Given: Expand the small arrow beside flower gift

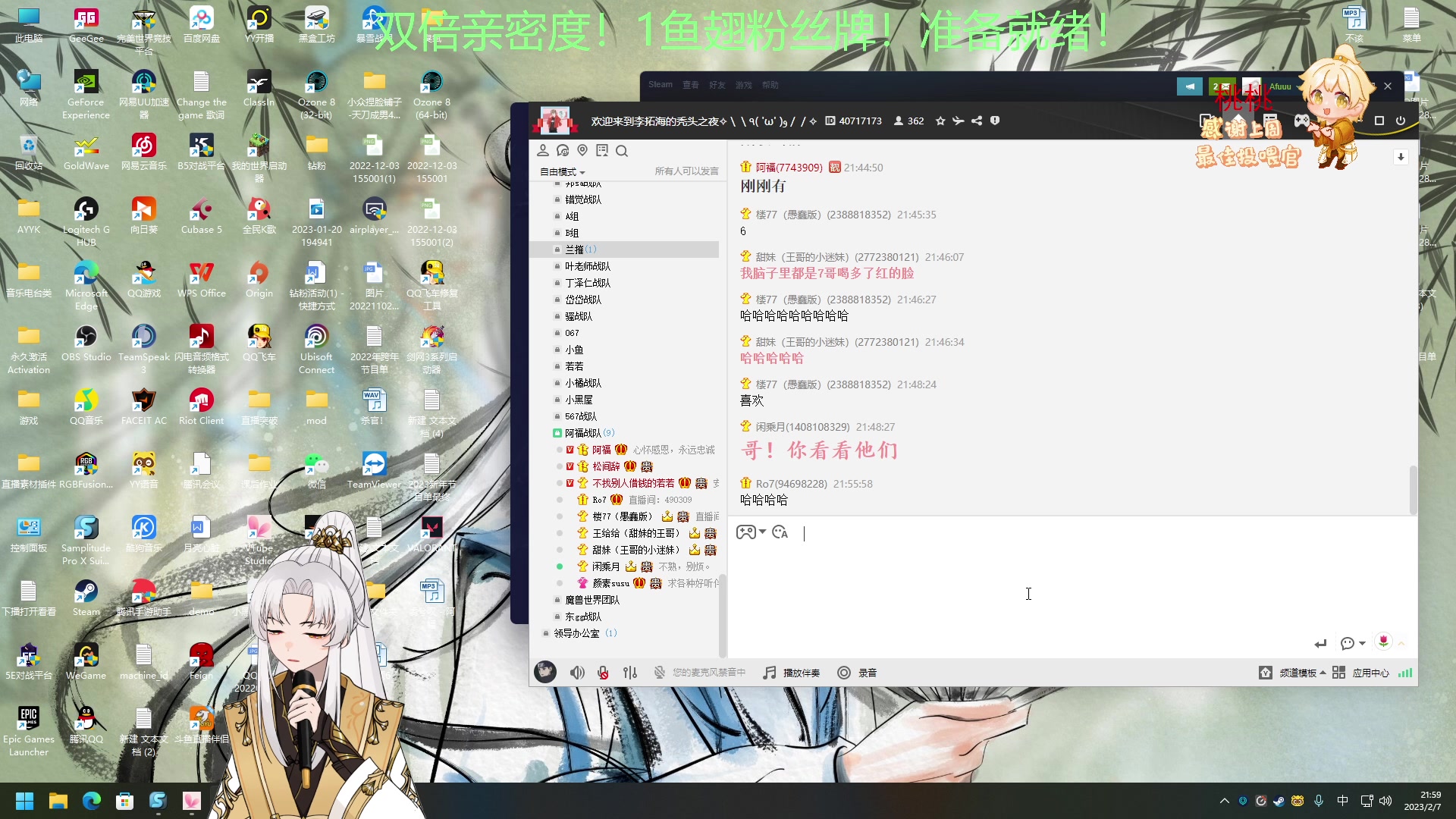Looking at the screenshot, I should point(1401,644).
